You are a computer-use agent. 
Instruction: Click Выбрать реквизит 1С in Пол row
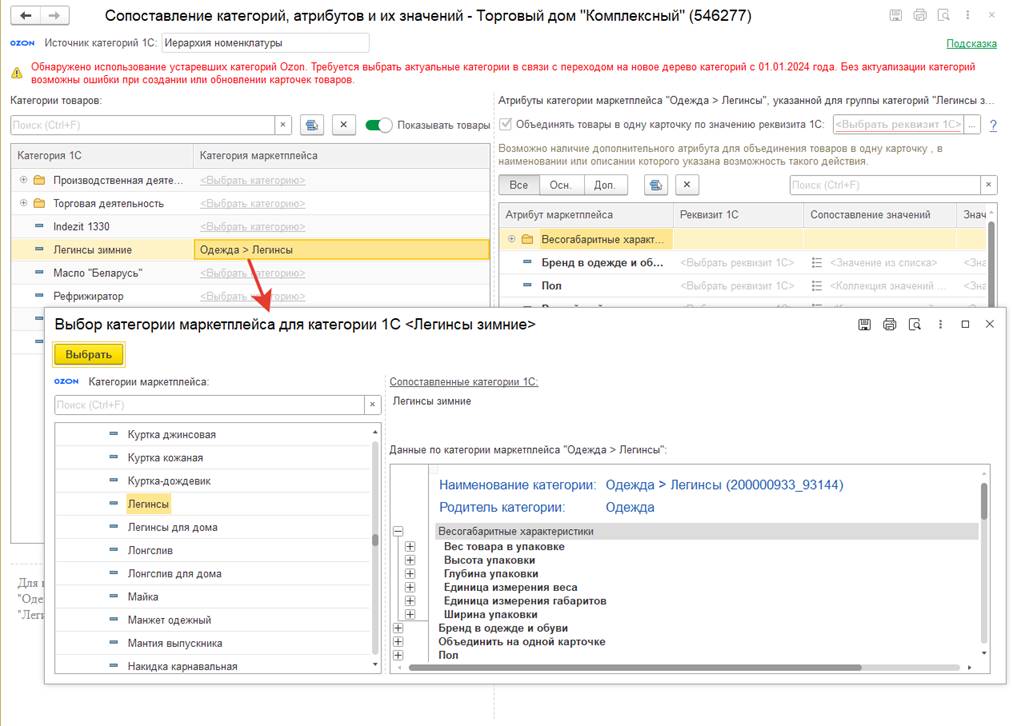click(737, 285)
